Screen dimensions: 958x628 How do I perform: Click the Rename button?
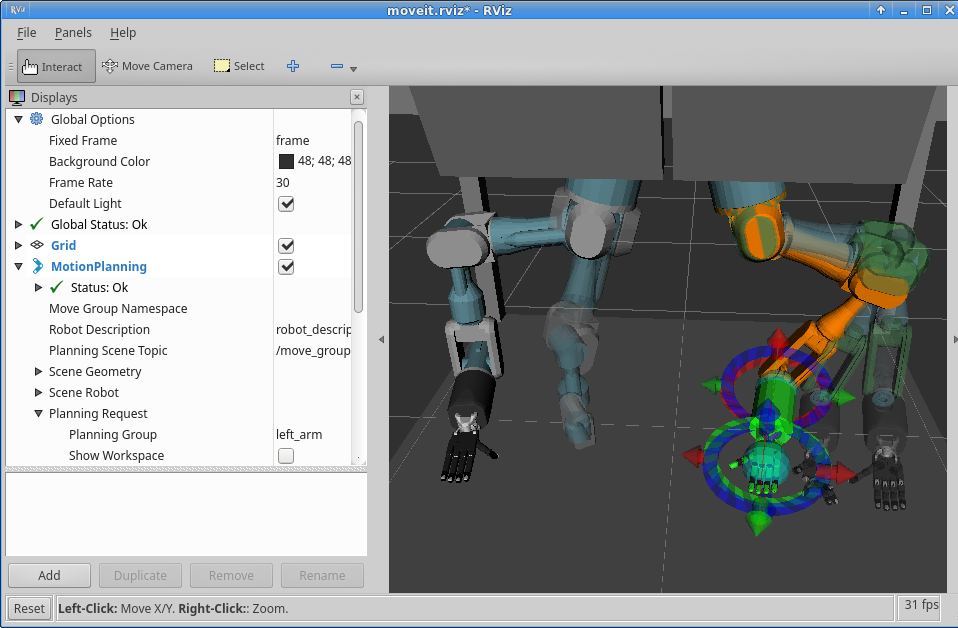[322, 575]
